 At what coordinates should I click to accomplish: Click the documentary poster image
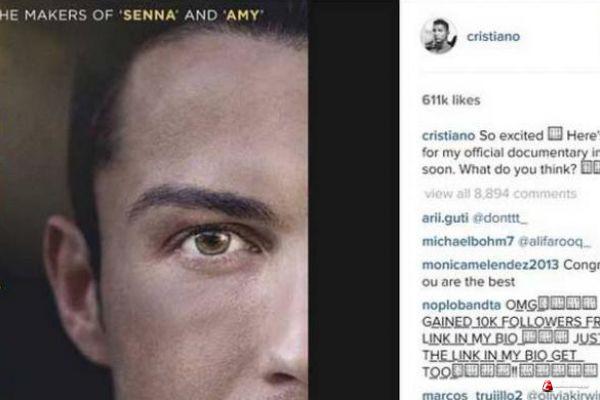154,200
